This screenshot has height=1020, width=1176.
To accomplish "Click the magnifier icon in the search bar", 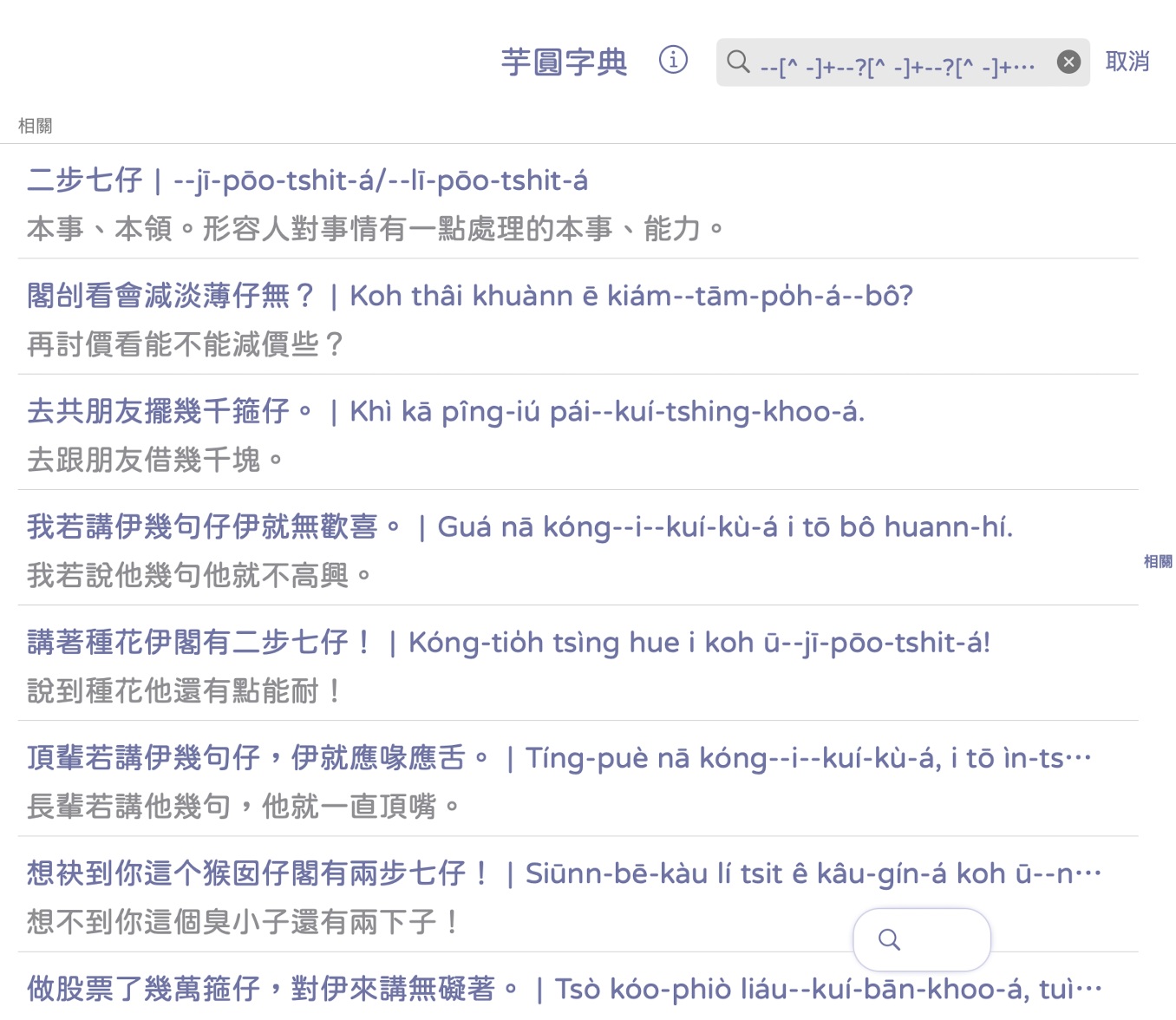I will click(x=738, y=62).
